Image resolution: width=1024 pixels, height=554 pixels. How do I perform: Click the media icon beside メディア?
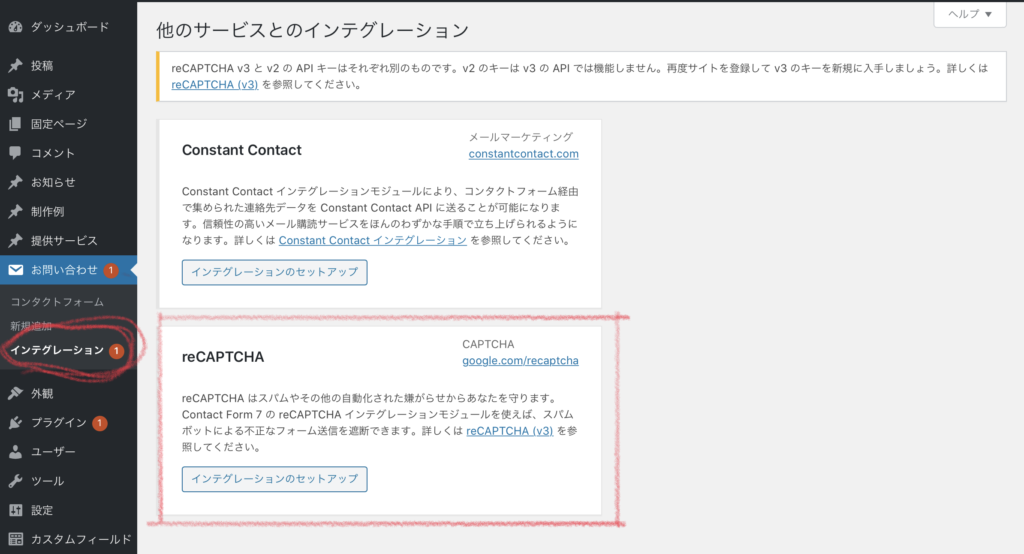click(x=16, y=95)
